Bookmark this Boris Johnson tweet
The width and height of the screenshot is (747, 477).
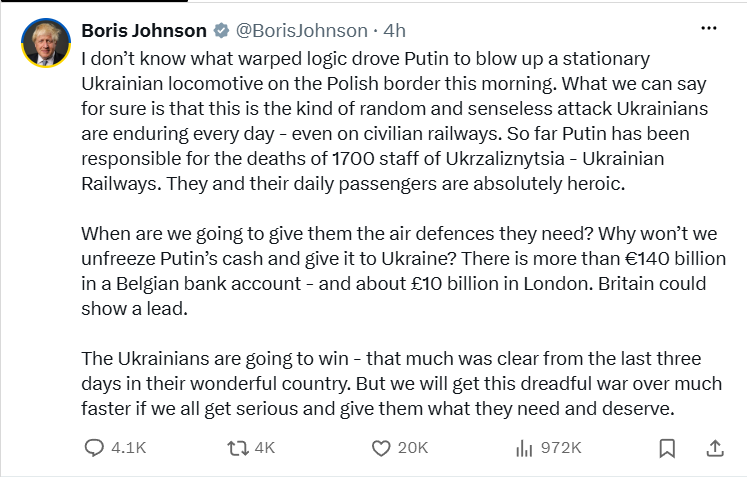(667, 448)
